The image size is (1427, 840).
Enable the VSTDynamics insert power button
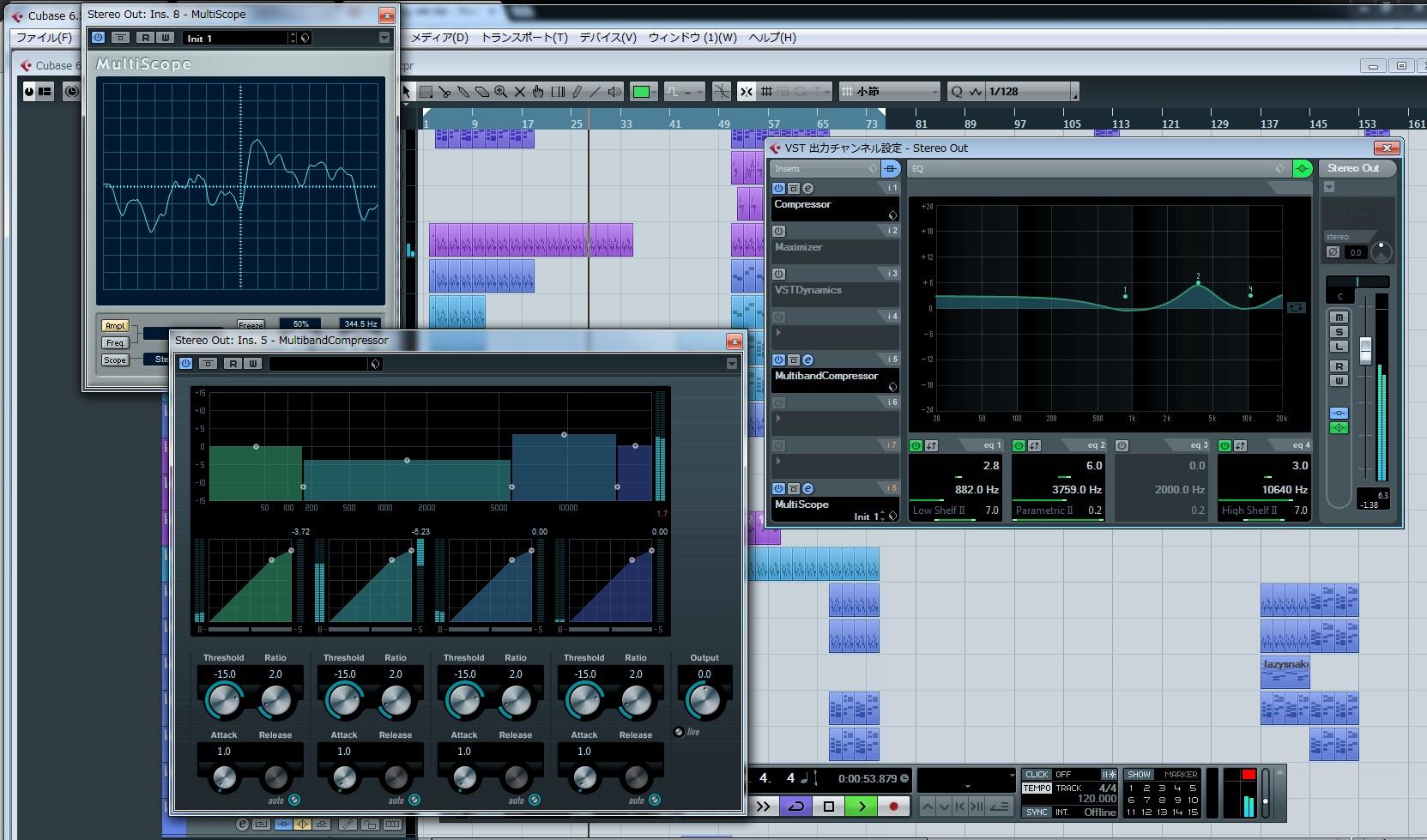tap(779, 274)
